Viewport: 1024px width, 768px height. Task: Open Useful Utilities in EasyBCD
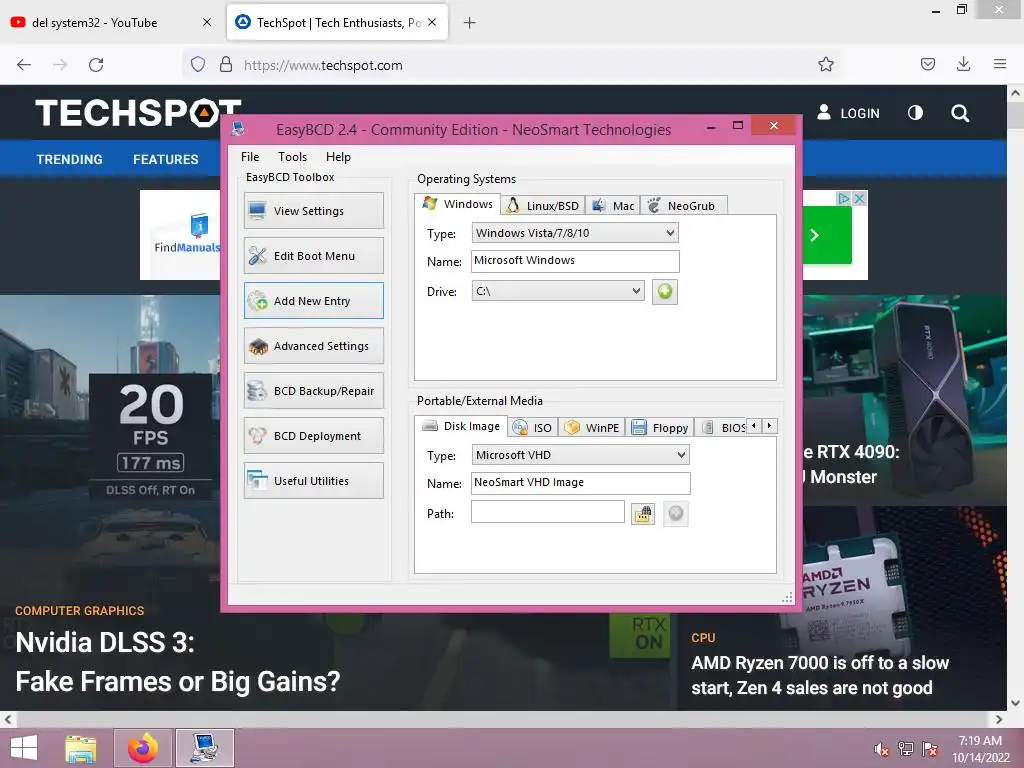313,481
